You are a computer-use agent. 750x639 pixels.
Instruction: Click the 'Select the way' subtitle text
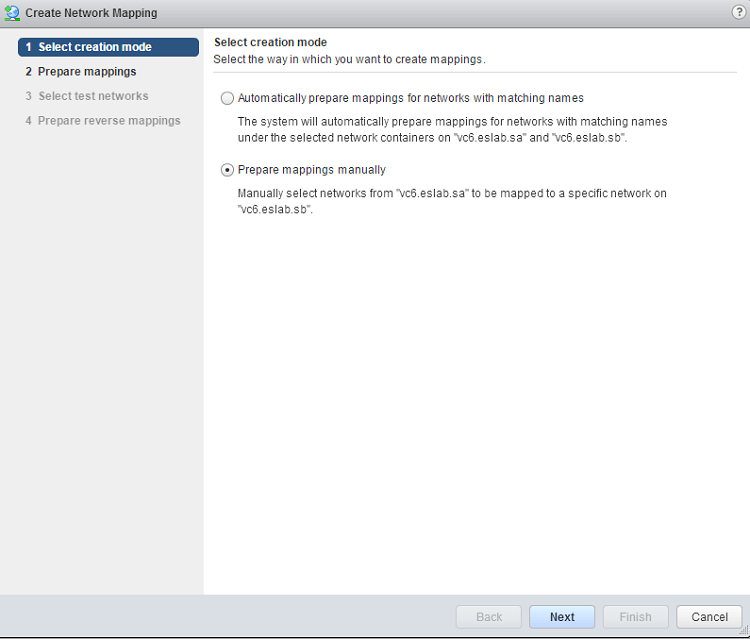350,59
